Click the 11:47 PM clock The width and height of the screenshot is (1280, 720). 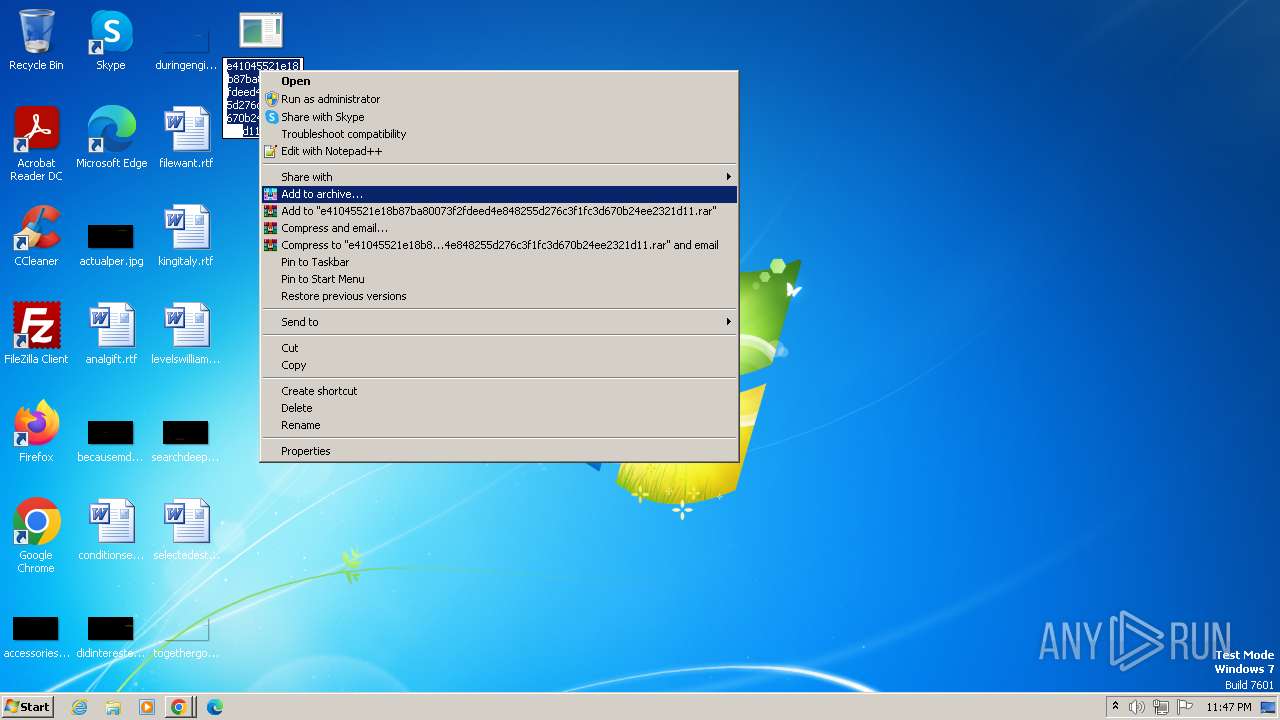point(1229,707)
